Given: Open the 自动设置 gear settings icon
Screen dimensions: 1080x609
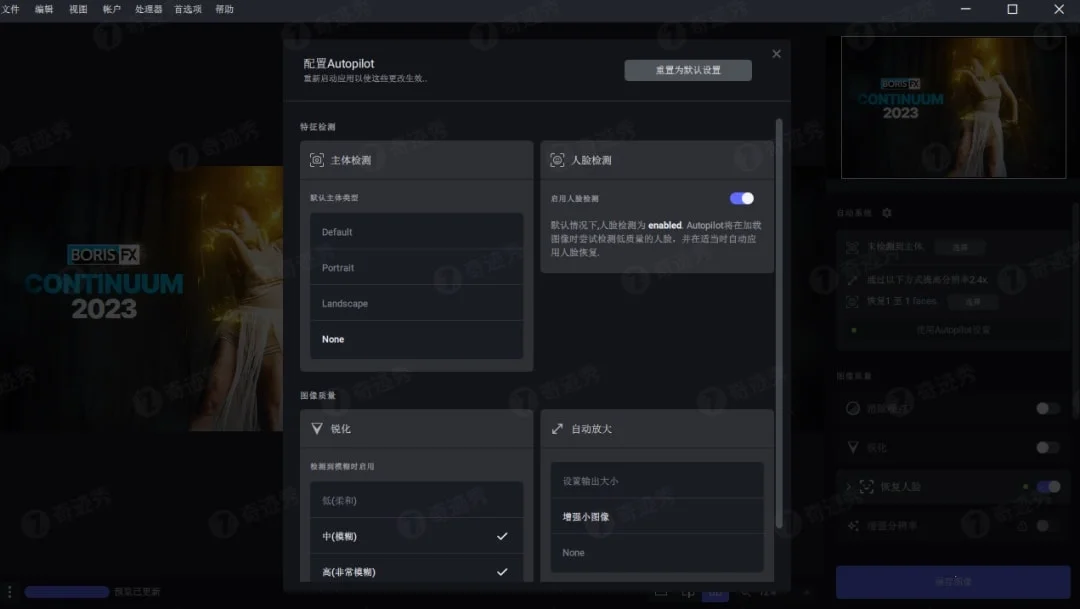Looking at the screenshot, I should tap(886, 213).
